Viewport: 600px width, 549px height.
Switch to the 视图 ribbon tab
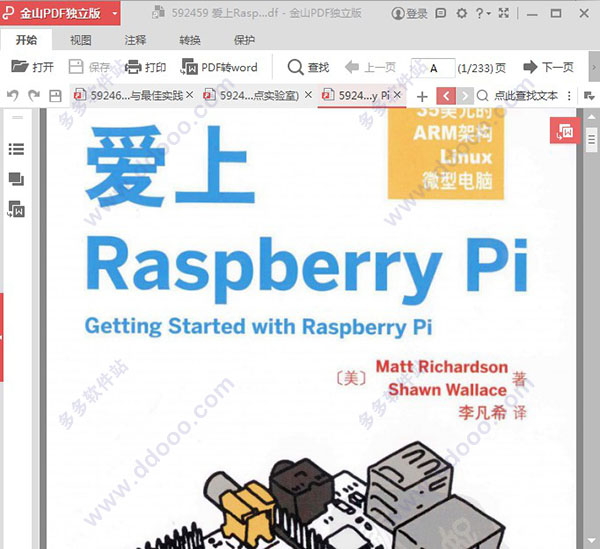[81, 40]
